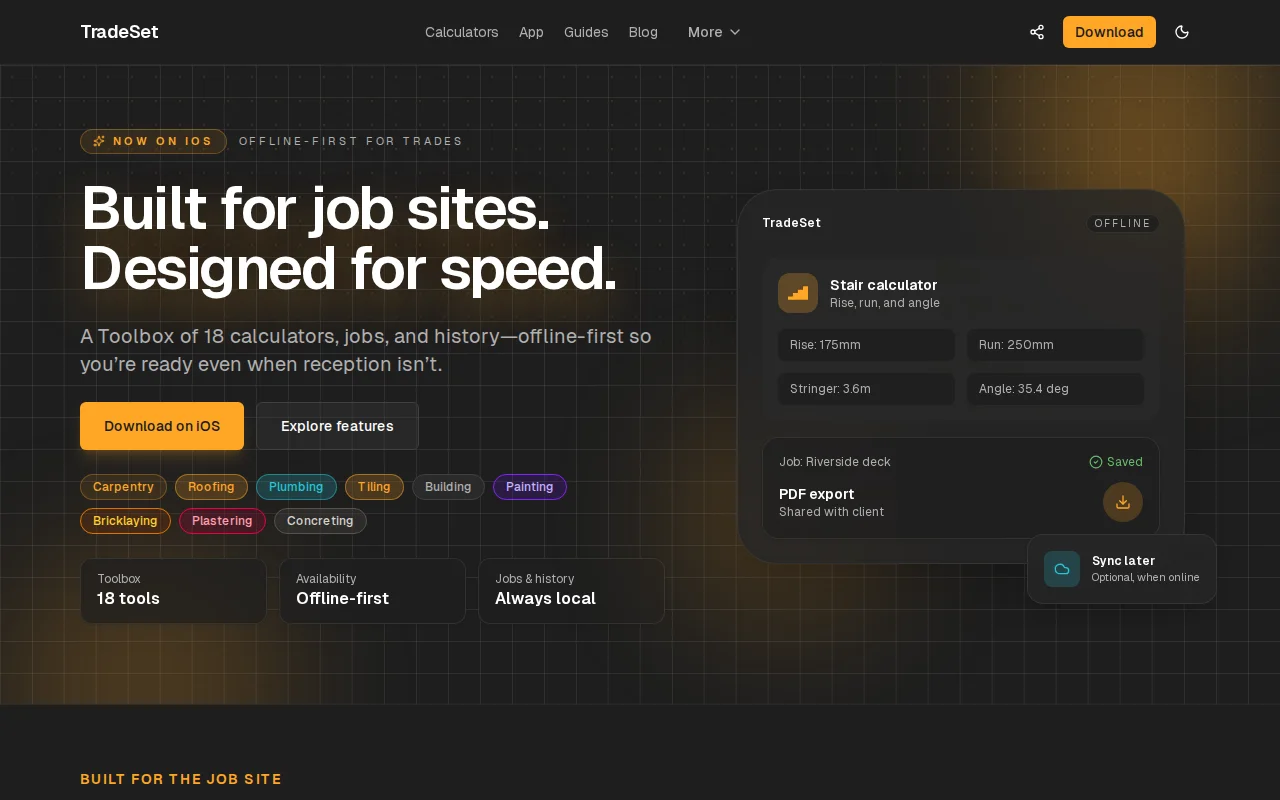Select the Plumbing tag
Image resolution: width=1280 pixels, height=800 pixels.
tap(296, 487)
